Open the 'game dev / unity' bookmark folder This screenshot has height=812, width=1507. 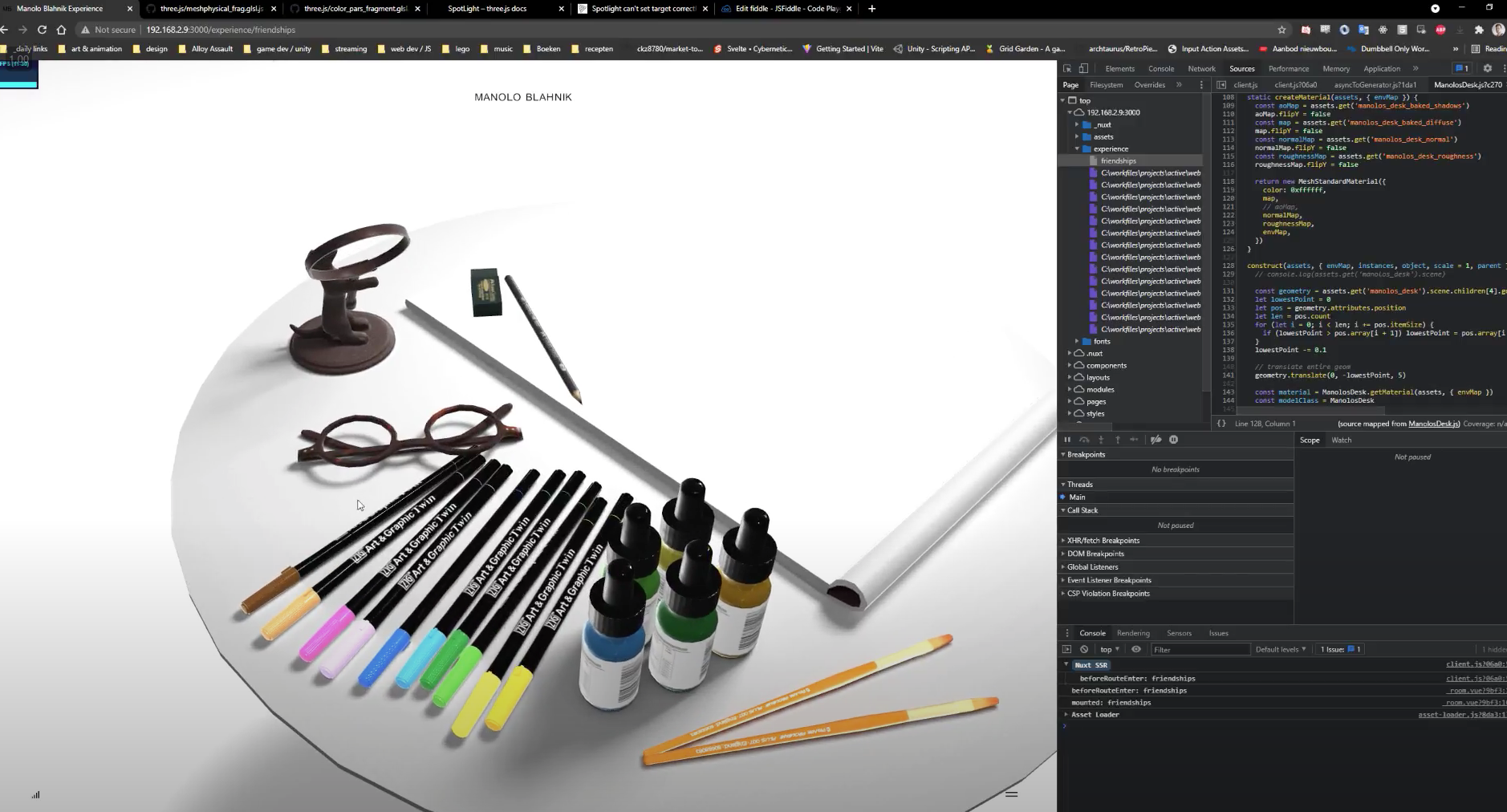point(277,49)
